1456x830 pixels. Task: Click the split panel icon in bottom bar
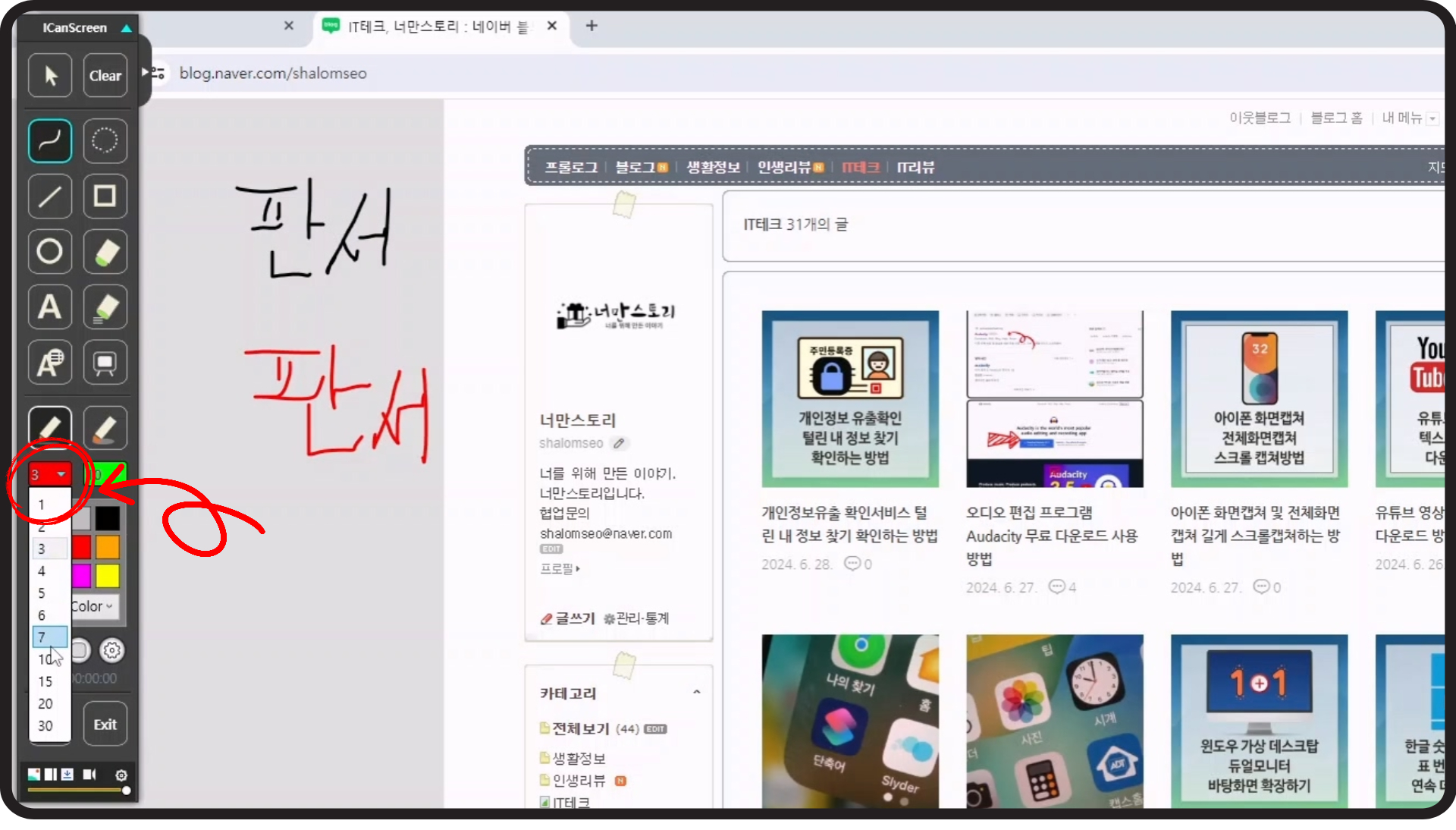[51, 775]
